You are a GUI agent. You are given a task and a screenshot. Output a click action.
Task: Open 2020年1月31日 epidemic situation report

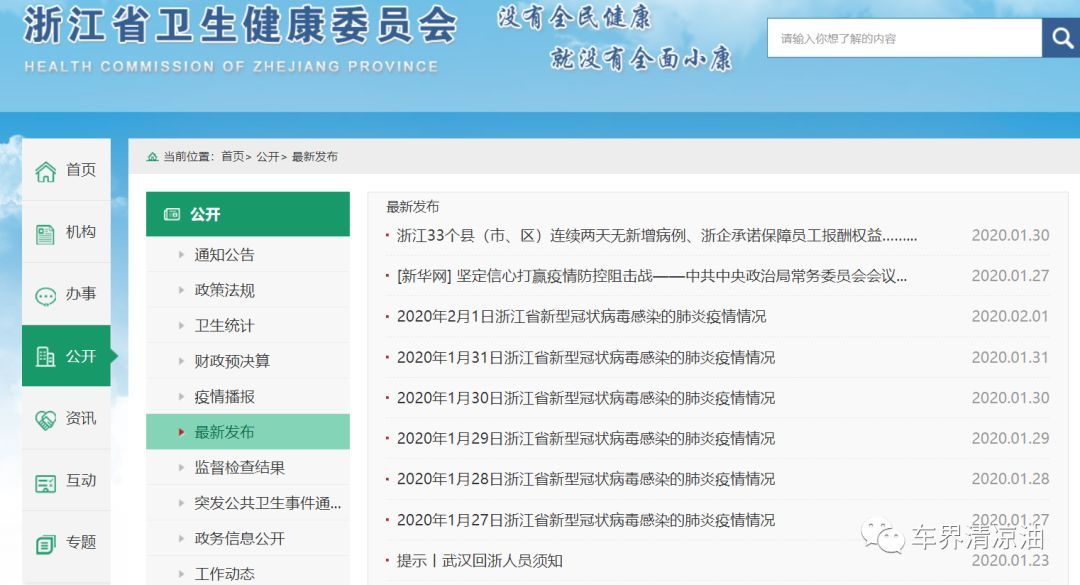(585, 358)
